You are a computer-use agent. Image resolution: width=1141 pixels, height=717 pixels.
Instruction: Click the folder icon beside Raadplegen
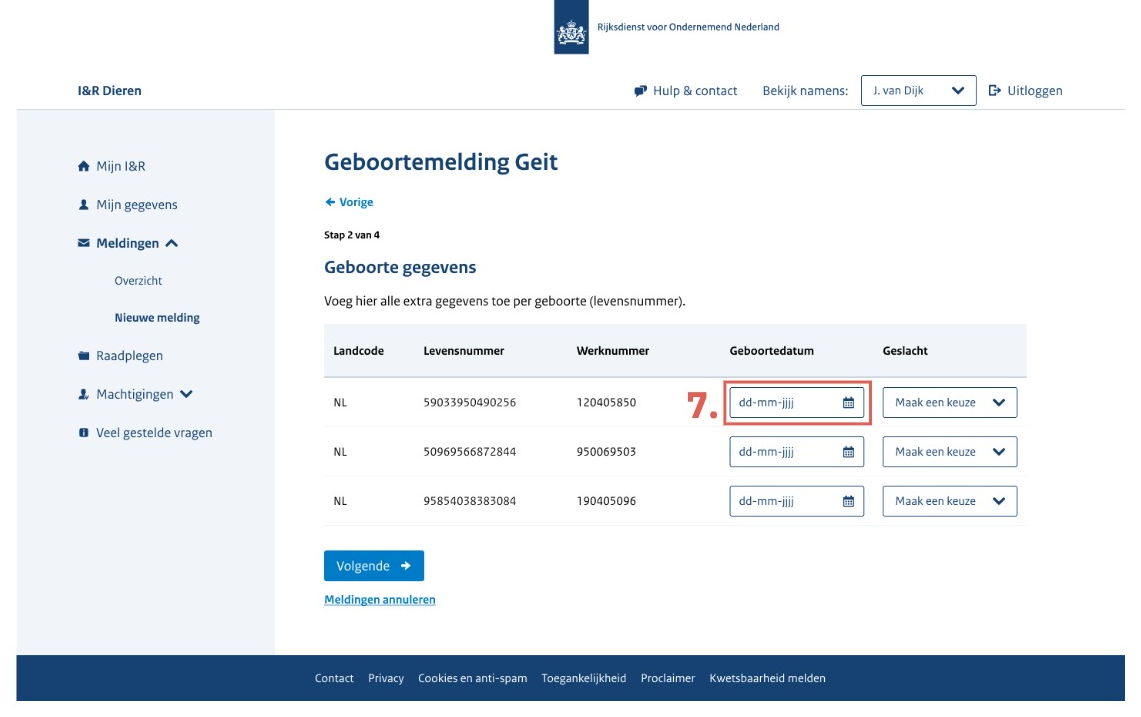click(84, 355)
